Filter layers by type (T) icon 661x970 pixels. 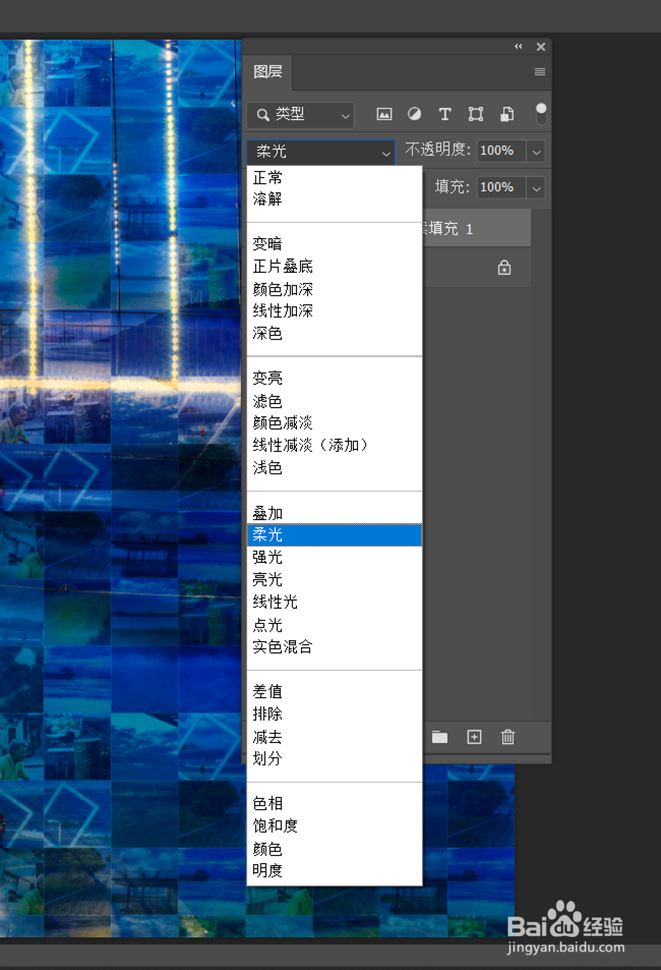(x=445, y=114)
